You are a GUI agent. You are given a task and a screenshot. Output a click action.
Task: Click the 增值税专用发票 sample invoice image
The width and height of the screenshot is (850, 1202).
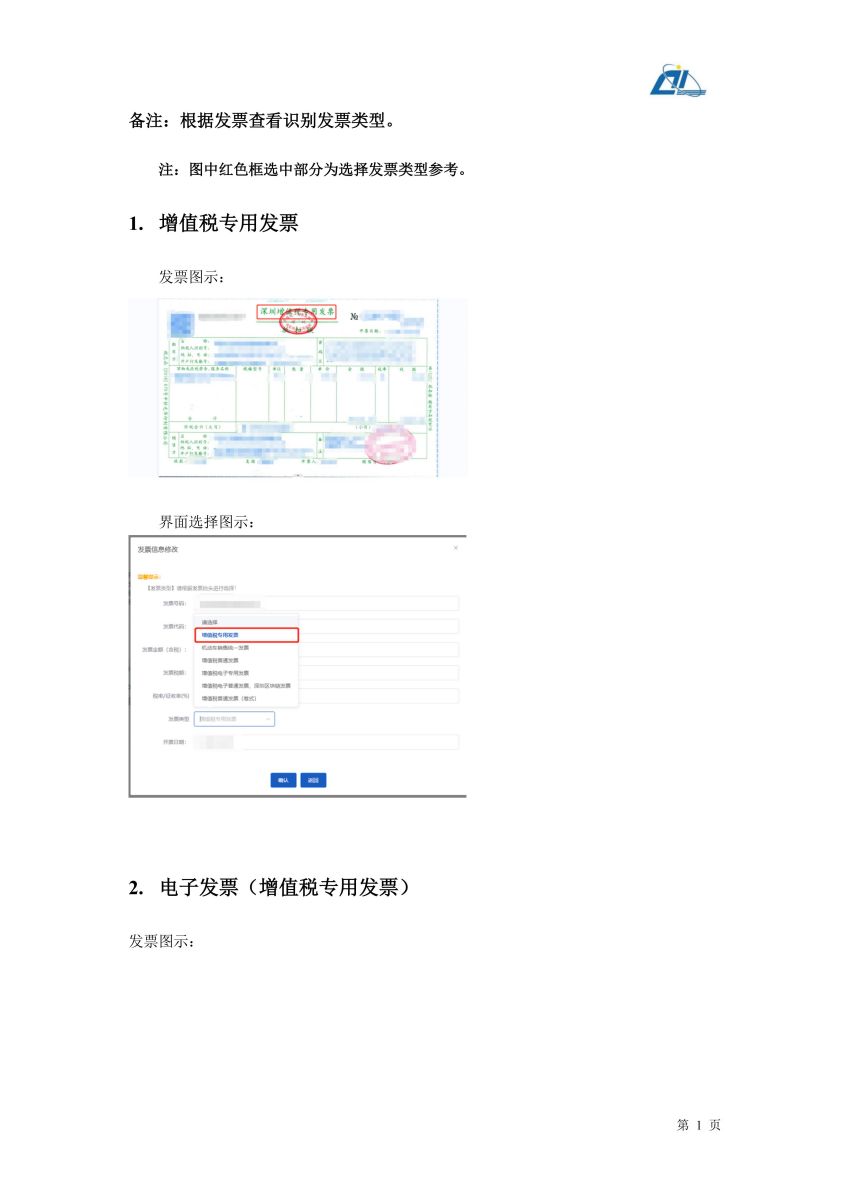298,388
